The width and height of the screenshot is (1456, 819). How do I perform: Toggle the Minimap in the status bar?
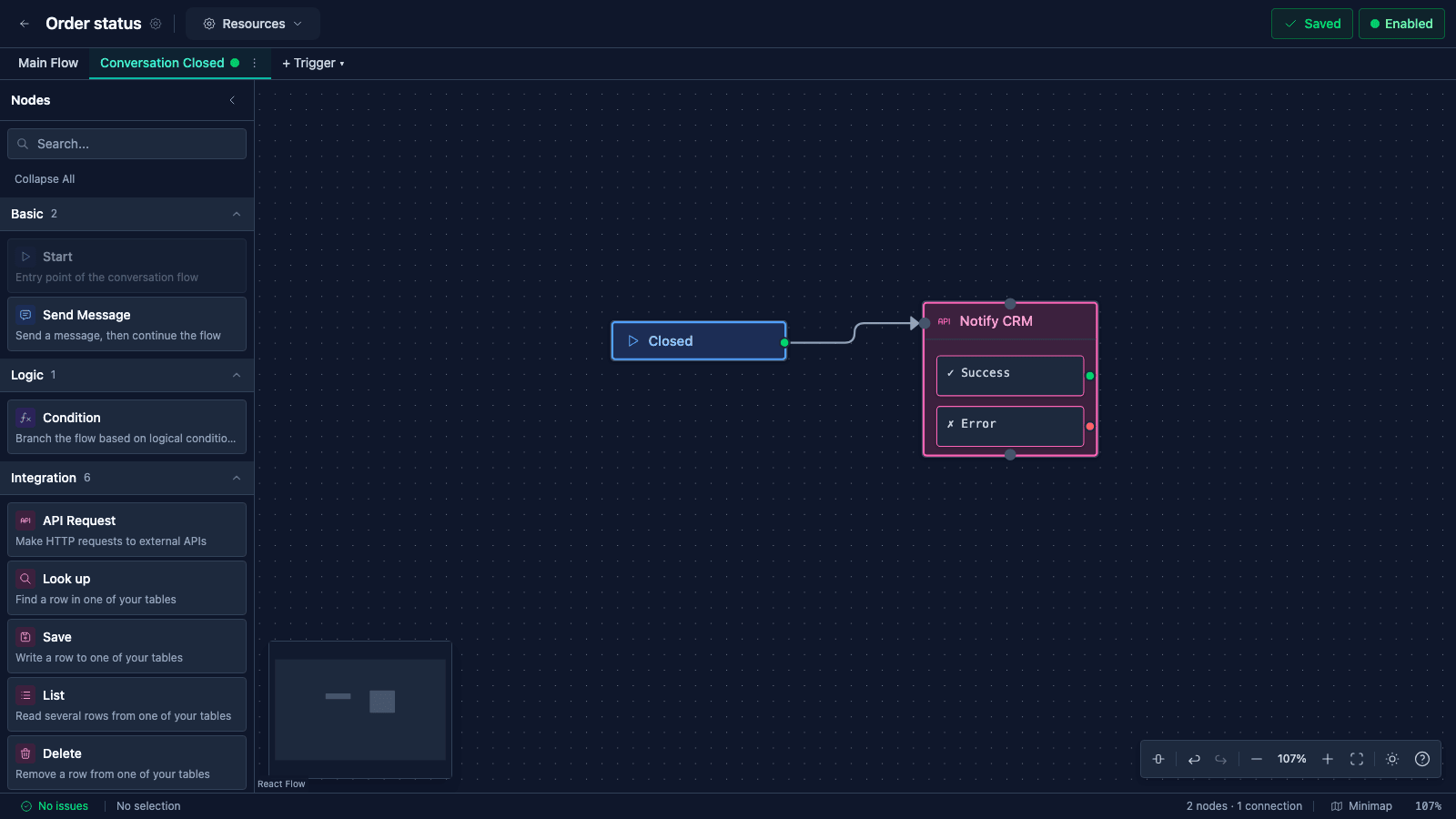[x=1361, y=806]
